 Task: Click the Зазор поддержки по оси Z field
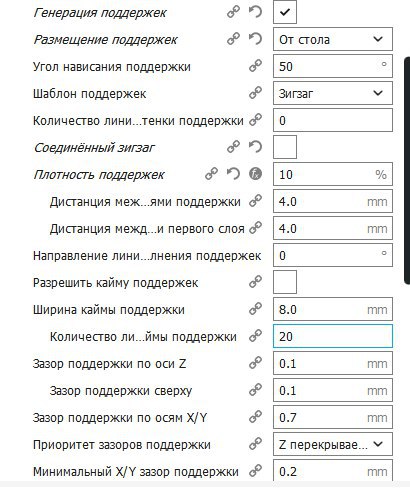[x=333, y=363]
